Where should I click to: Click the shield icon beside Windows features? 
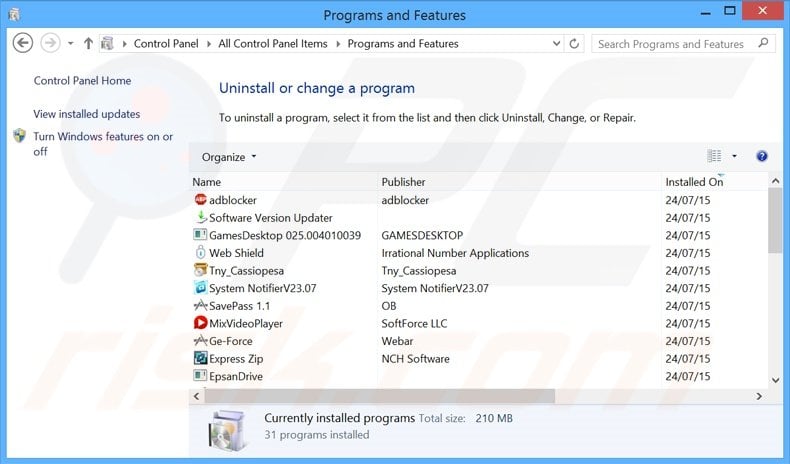click(x=20, y=136)
